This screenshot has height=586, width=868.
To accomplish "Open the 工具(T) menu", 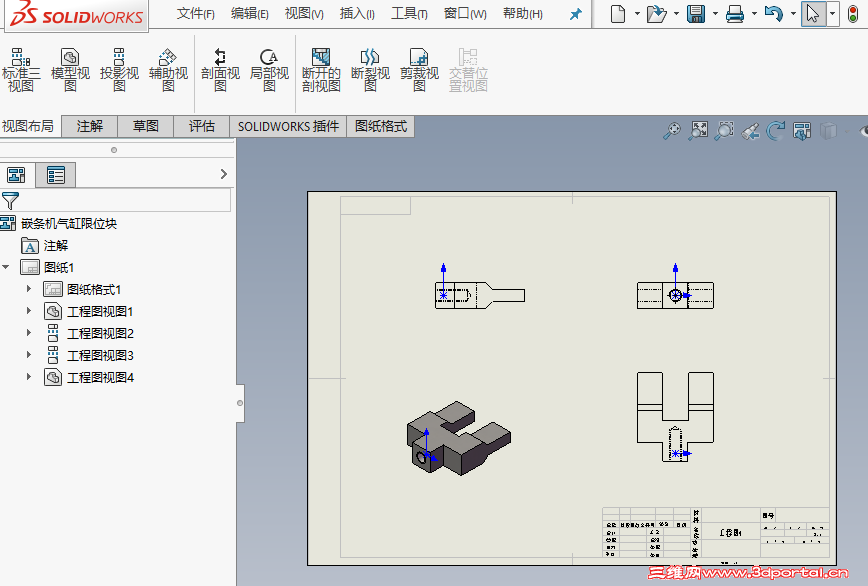I will coord(409,14).
